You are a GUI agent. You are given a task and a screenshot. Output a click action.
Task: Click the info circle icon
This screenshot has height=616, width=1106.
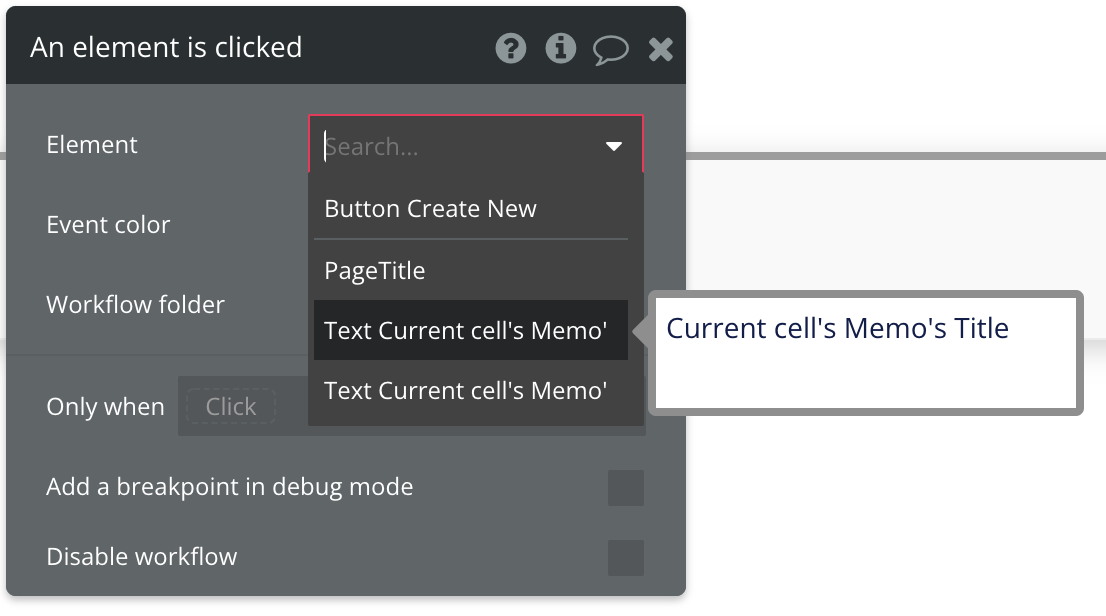point(561,48)
